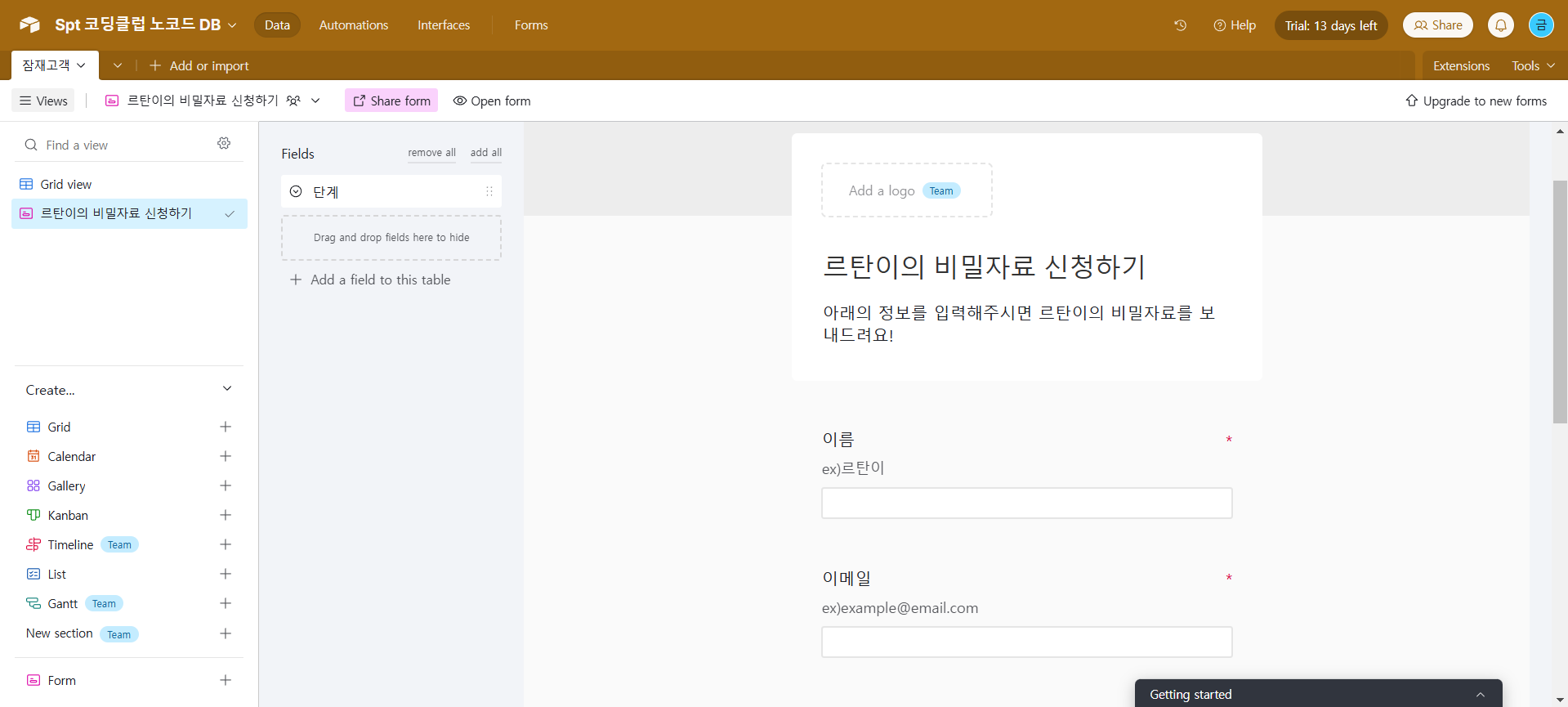1568x707 pixels.
Task: Click the Share form button
Action: coord(391,101)
